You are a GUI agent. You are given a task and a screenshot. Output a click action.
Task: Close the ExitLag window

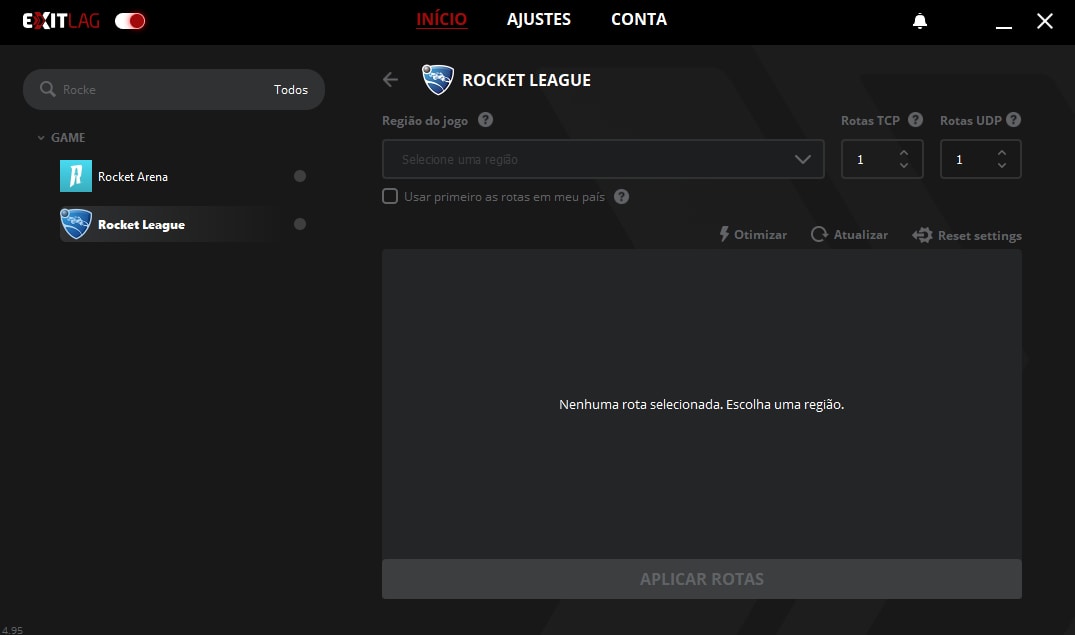tap(1045, 21)
